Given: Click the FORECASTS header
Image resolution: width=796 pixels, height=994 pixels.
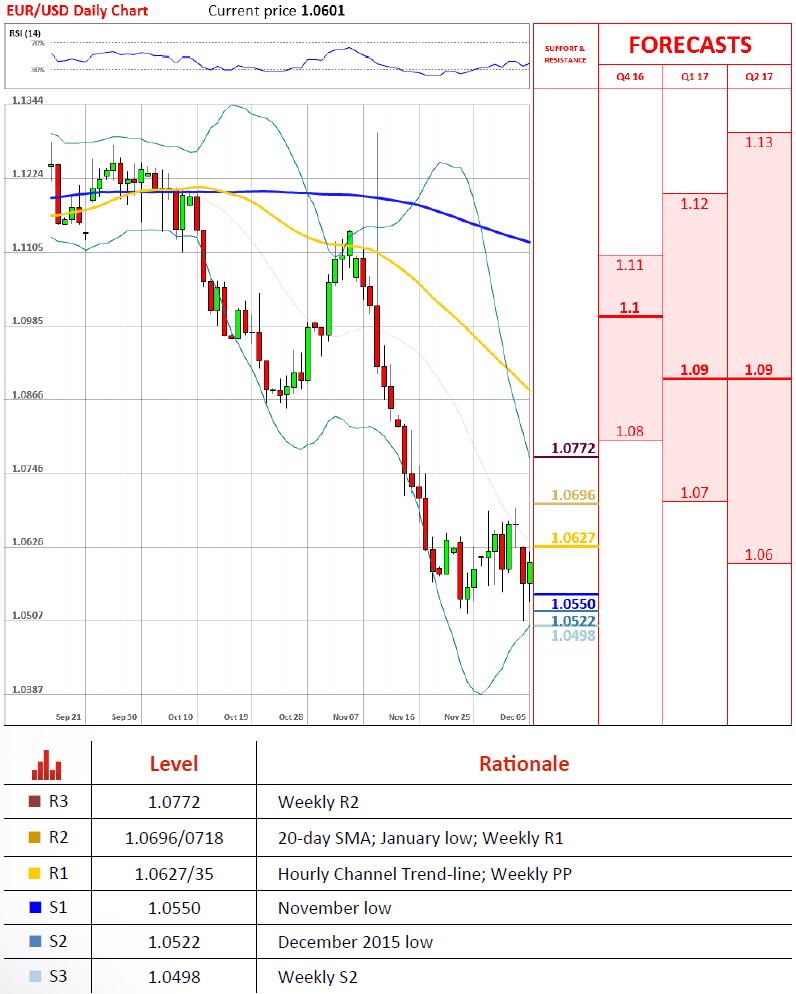Looking at the screenshot, I should tap(690, 45).
